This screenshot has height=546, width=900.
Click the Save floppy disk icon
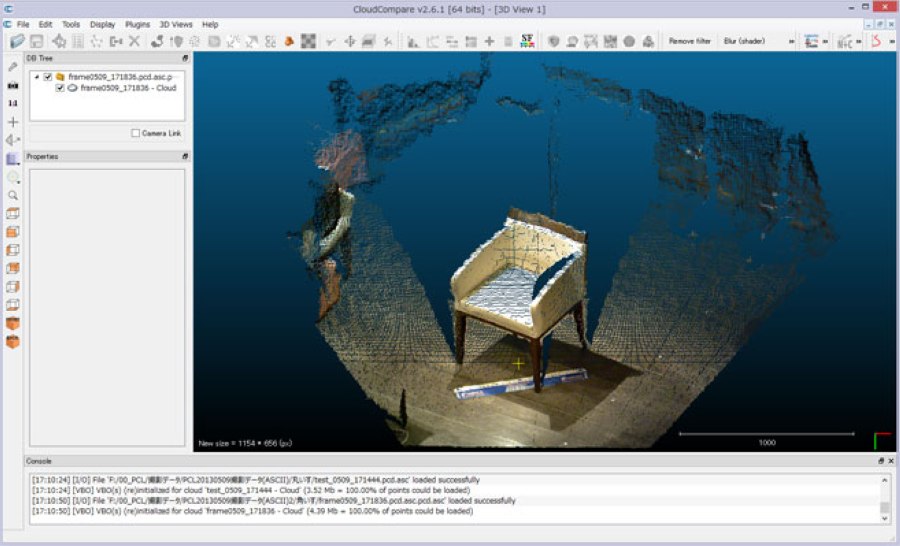click(37, 41)
